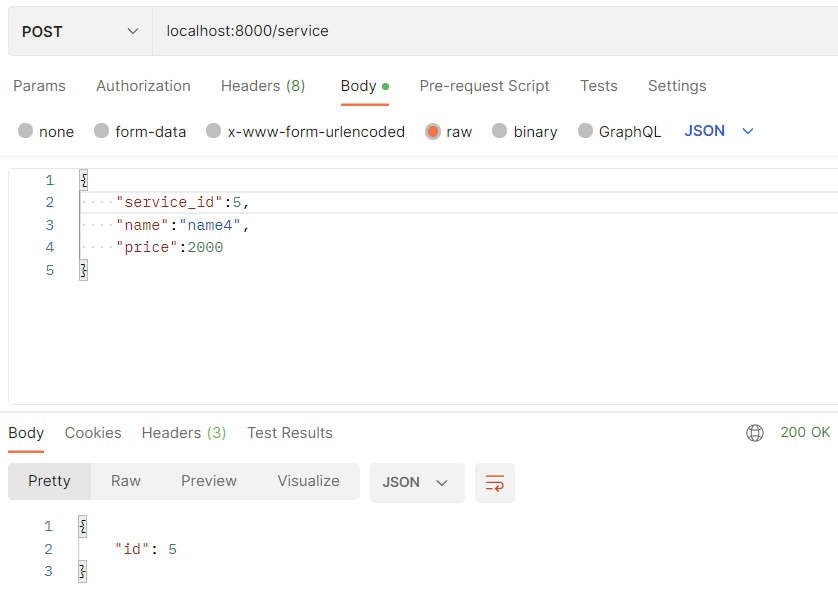Open the response JSON format dropdown
This screenshot has height=604, width=838.
(x=417, y=482)
